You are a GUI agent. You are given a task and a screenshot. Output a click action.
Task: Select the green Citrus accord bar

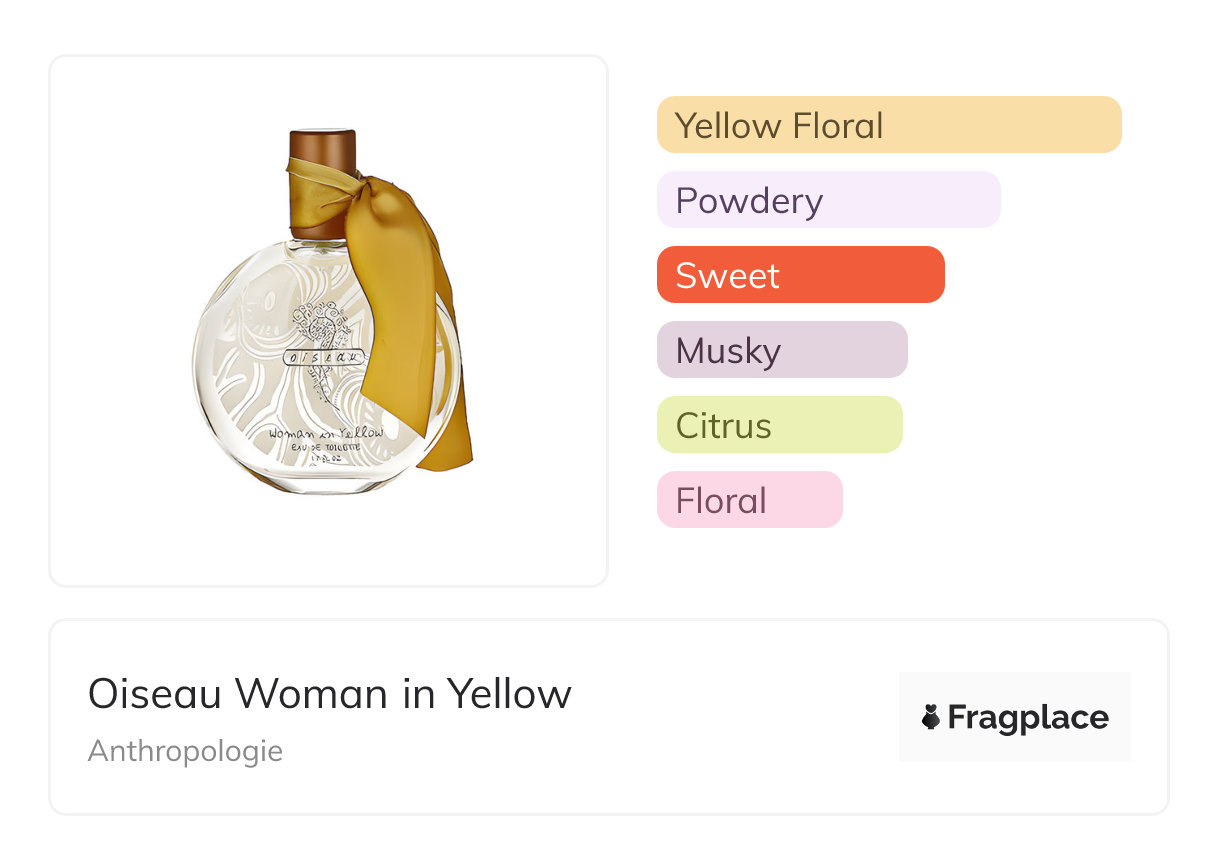[779, 425]
